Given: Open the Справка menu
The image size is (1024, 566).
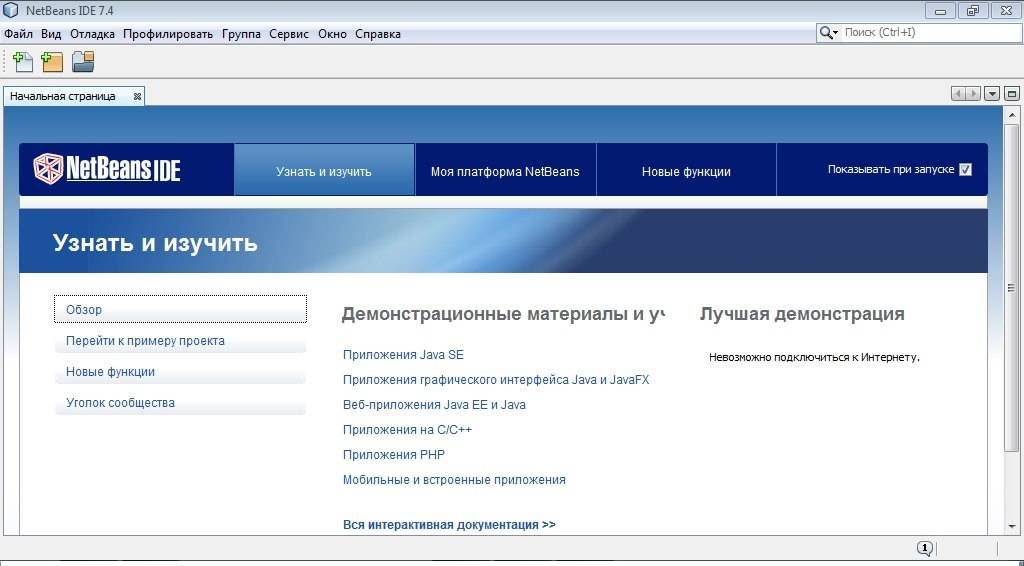Looking at the screenshot, I should point(378,34).
